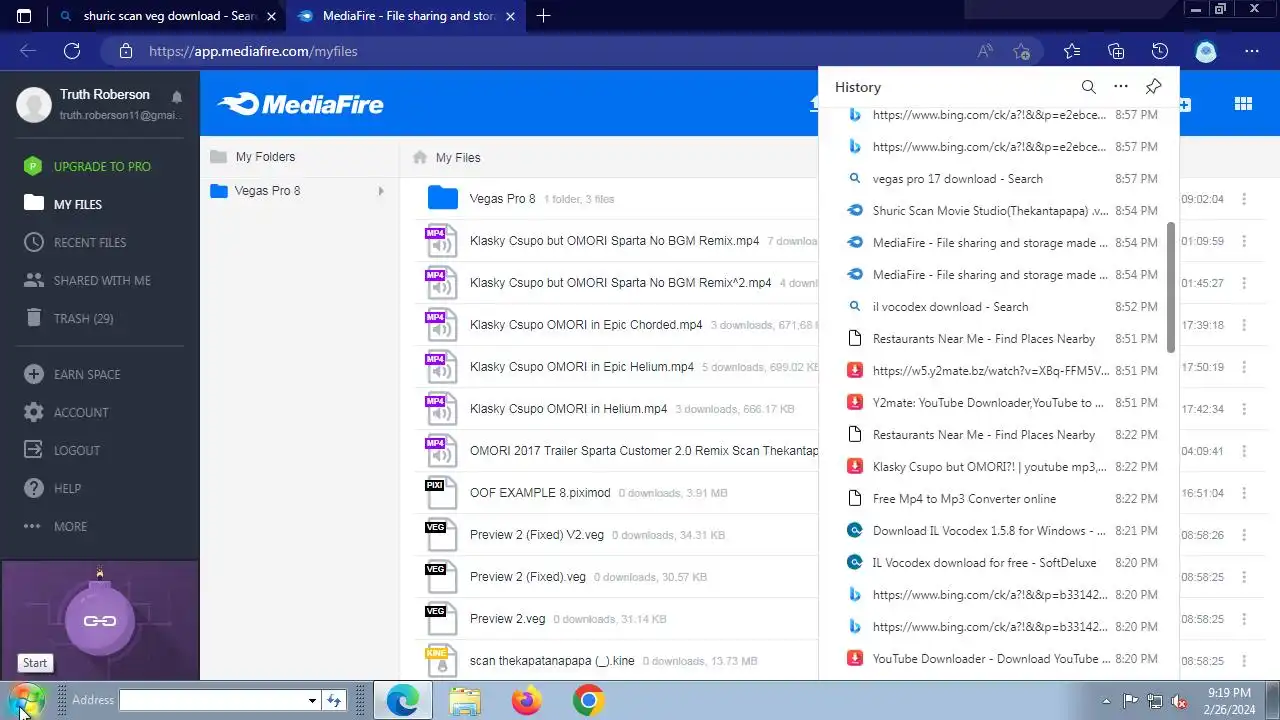The height and width of the screenshot is (720, 1280).
Task: Click the MediaFire logo
Action: point(300,104)
